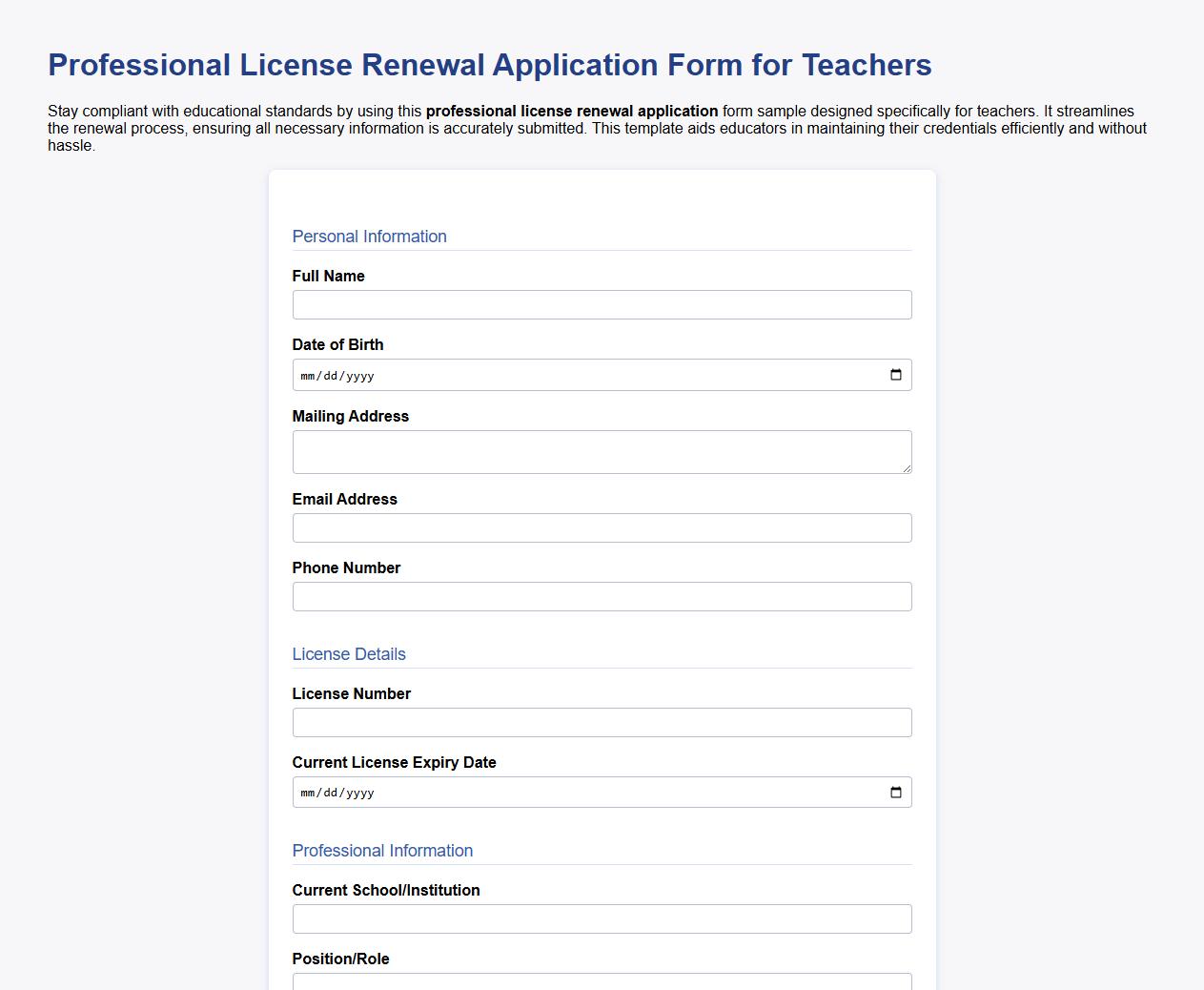Screen dimensions: 1204x990
Task: Click inside the Email Address field
Action: coord(601,527)
